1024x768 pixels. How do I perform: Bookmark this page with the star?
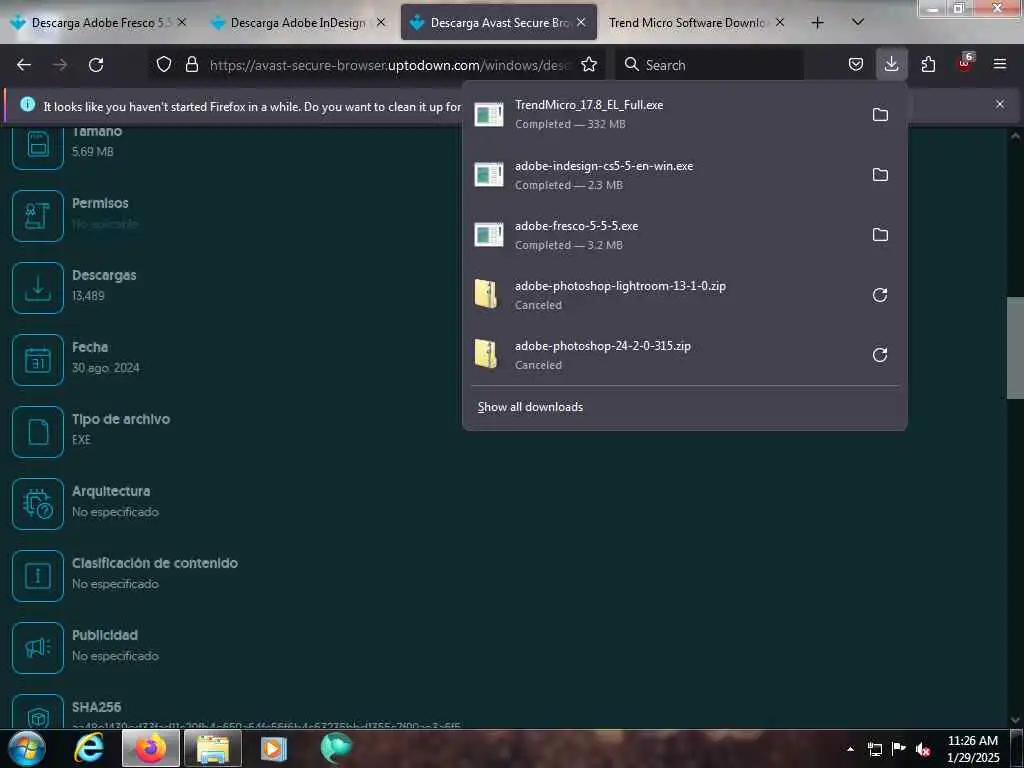589,65
